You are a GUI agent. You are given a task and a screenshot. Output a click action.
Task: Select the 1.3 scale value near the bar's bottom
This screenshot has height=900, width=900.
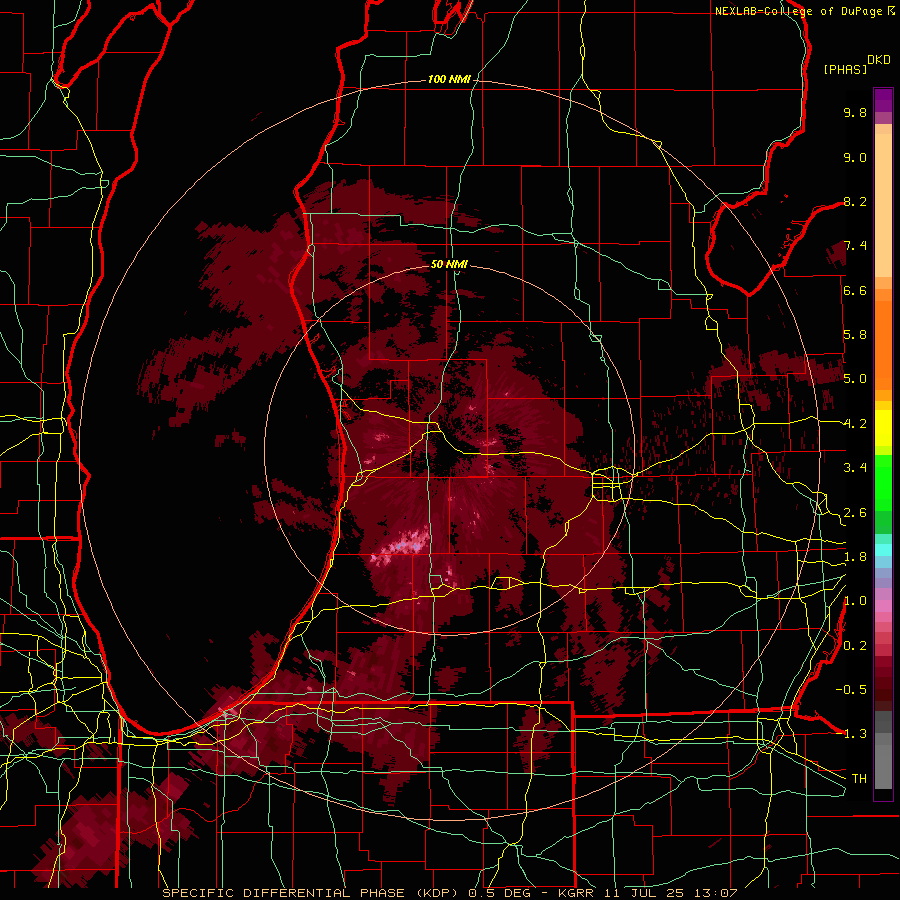pos(855,734)
